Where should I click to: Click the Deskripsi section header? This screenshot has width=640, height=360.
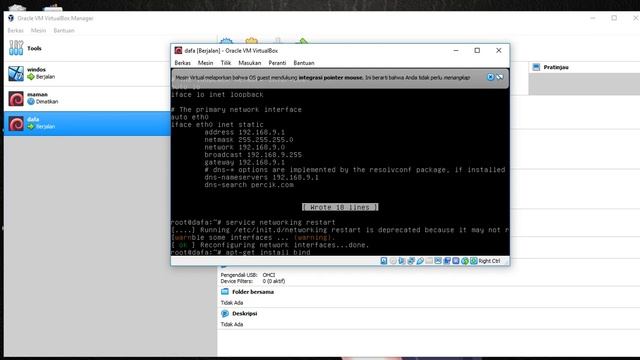(244, 313)
